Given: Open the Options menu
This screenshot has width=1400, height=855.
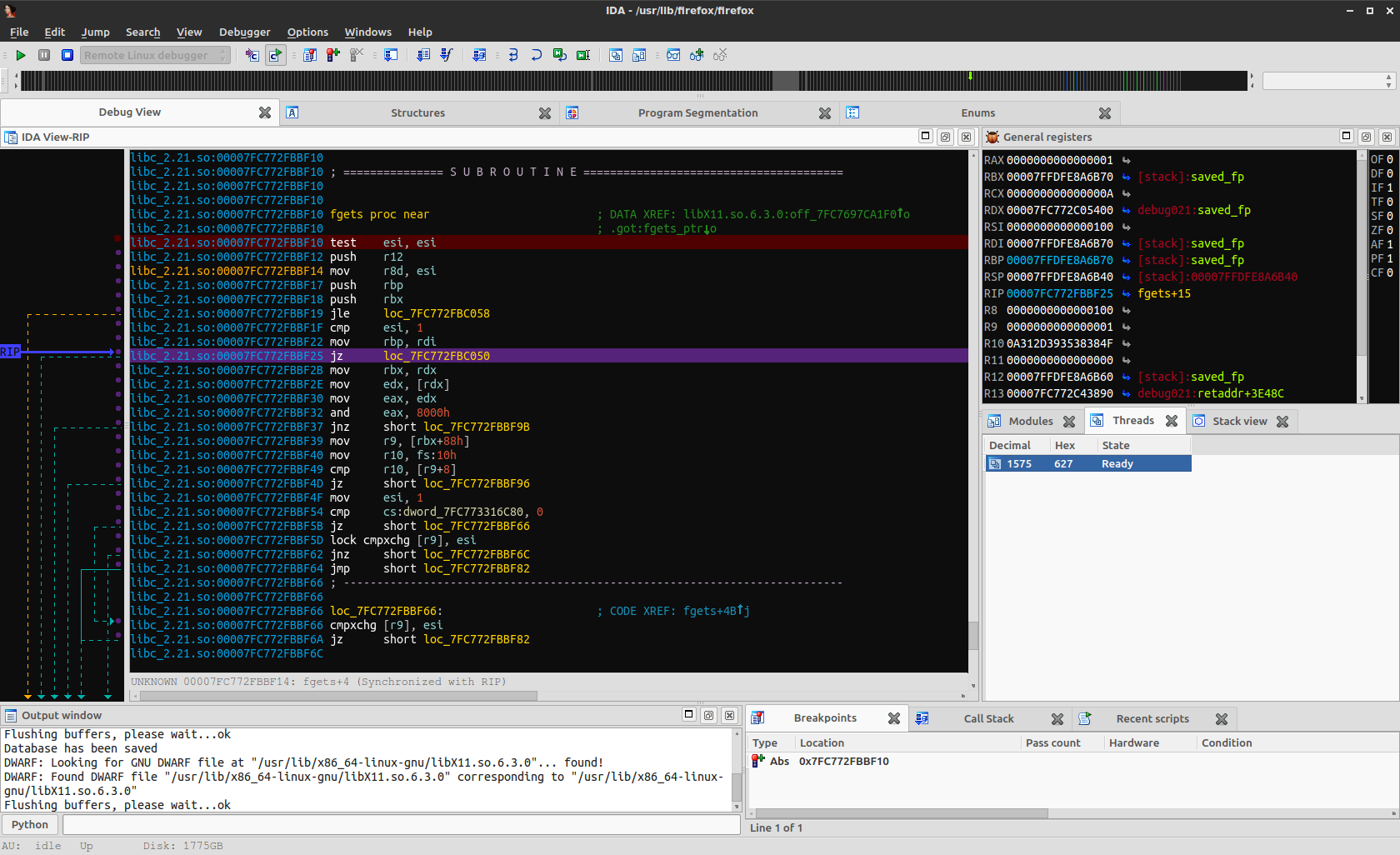Looking at the screenshot, I should point(307,32).
